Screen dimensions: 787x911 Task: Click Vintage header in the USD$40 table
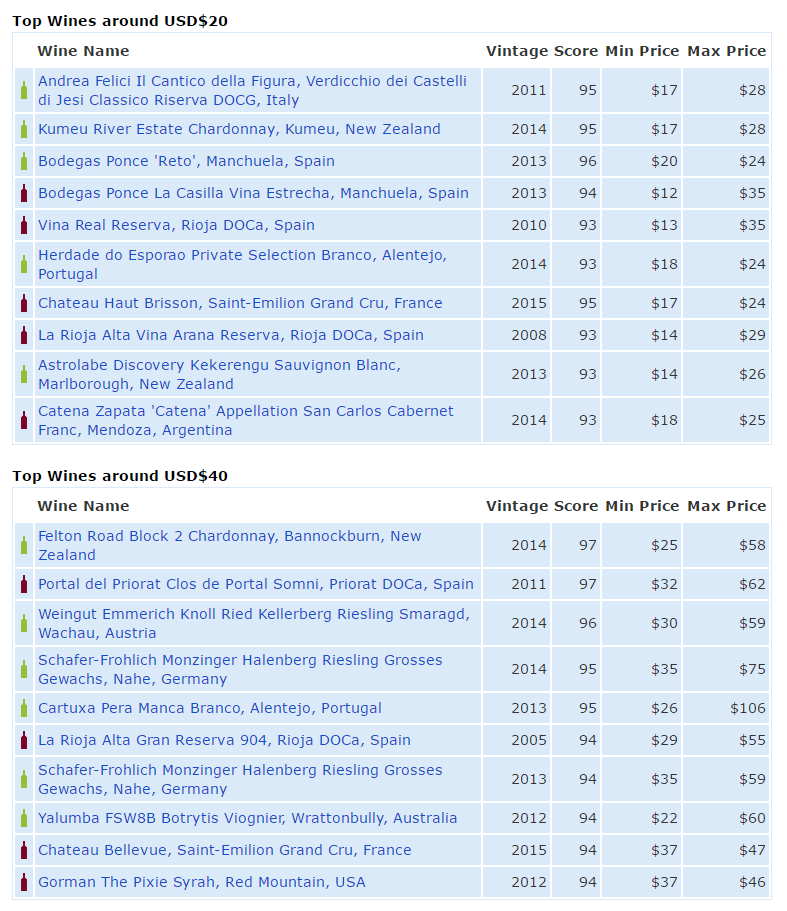(517, 506)
